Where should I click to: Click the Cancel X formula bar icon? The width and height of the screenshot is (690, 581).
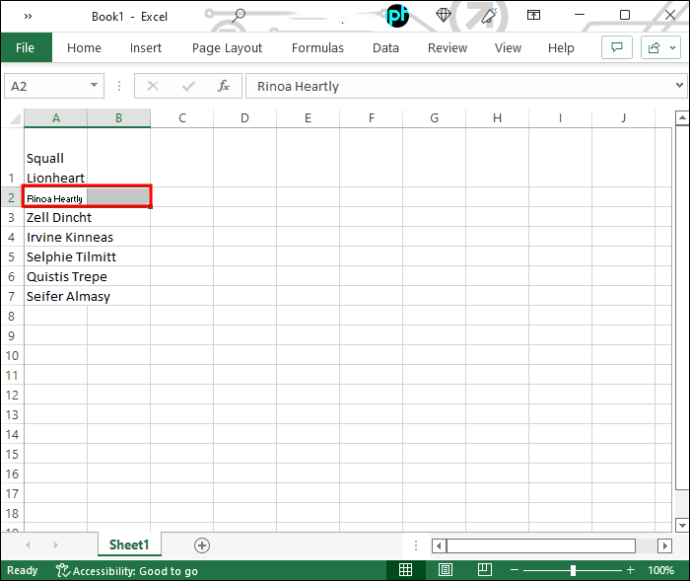click(153, 86)
